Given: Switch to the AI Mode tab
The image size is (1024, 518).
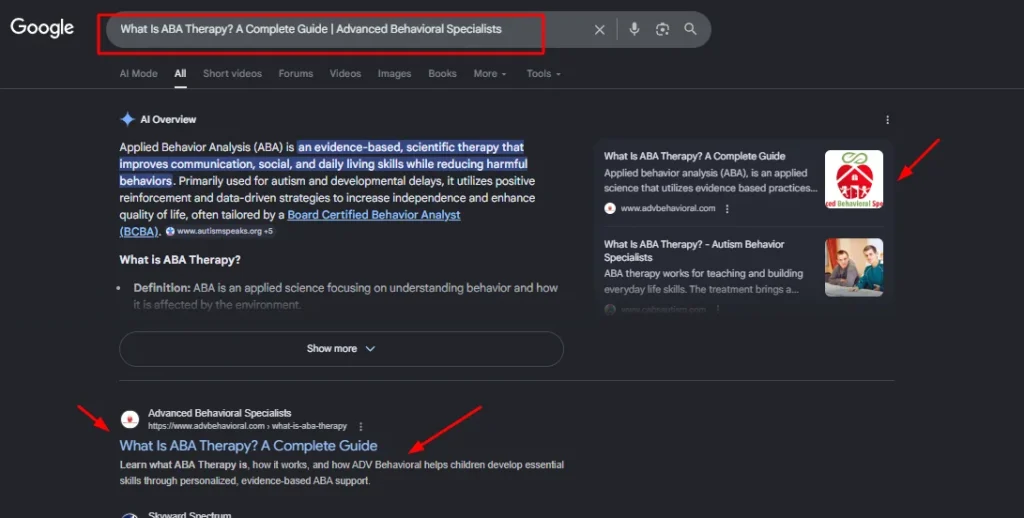Looking at the screenshot, I should coord(138,74).
